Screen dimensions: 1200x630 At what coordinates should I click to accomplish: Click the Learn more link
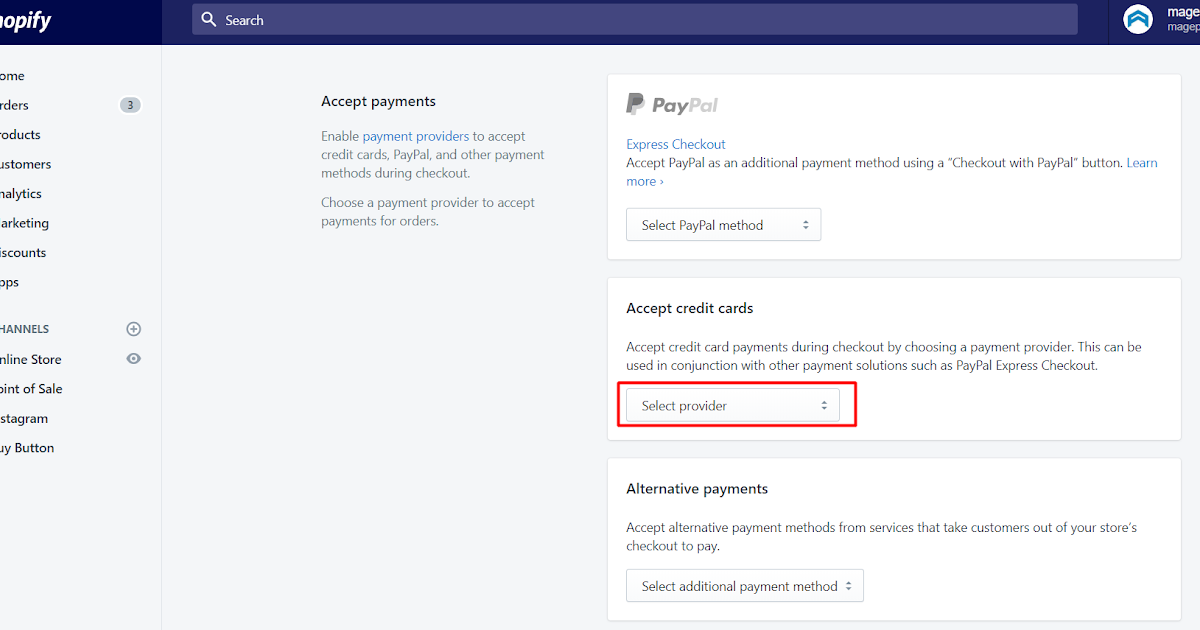click(1142, 163)
